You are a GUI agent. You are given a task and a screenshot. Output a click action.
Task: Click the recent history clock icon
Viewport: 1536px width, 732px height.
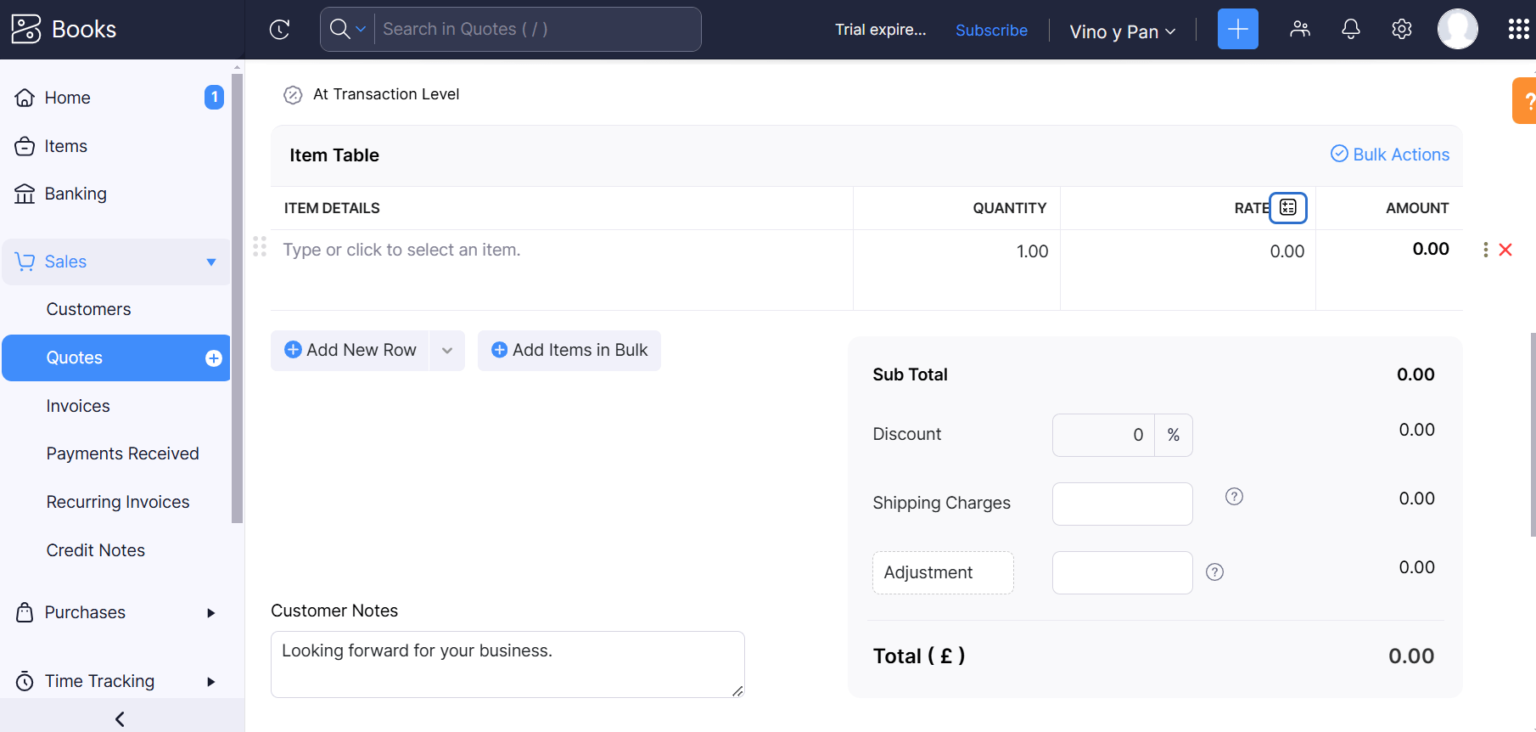279,29
